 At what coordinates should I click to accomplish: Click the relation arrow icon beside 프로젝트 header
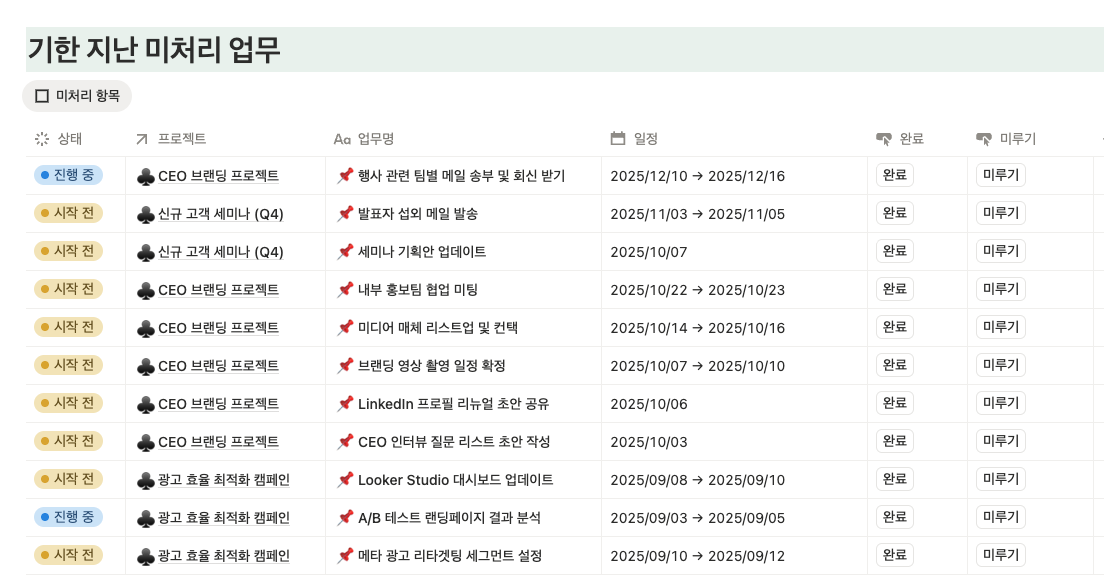(141, 139)
